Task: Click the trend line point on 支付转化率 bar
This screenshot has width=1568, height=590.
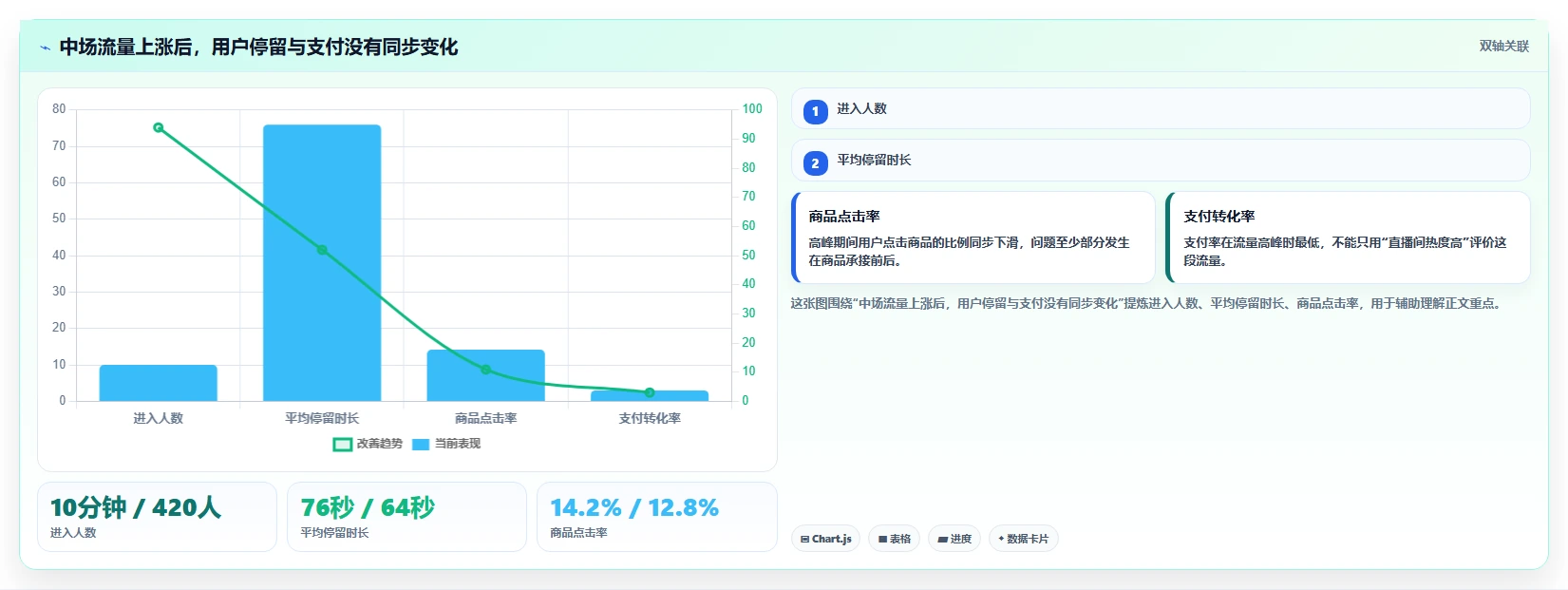Action: pyautogui.click(x=650, y=392)
